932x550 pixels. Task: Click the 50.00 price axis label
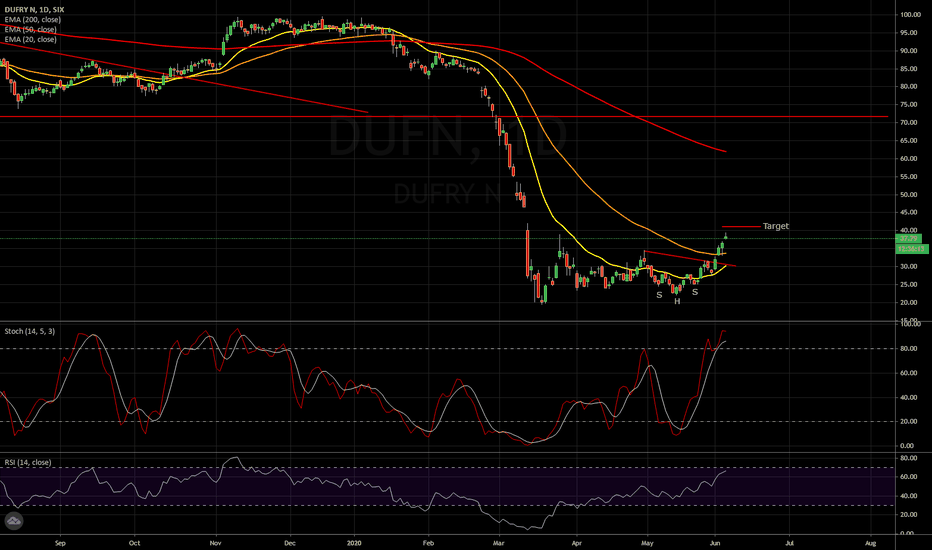[909, 194]
